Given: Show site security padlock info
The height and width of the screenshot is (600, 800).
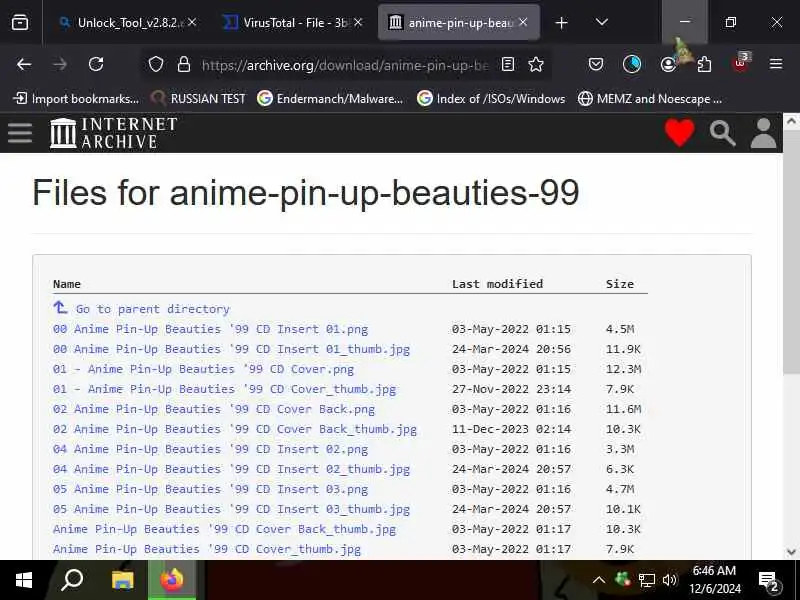Looking at the screenshot, I should [184, 64].
